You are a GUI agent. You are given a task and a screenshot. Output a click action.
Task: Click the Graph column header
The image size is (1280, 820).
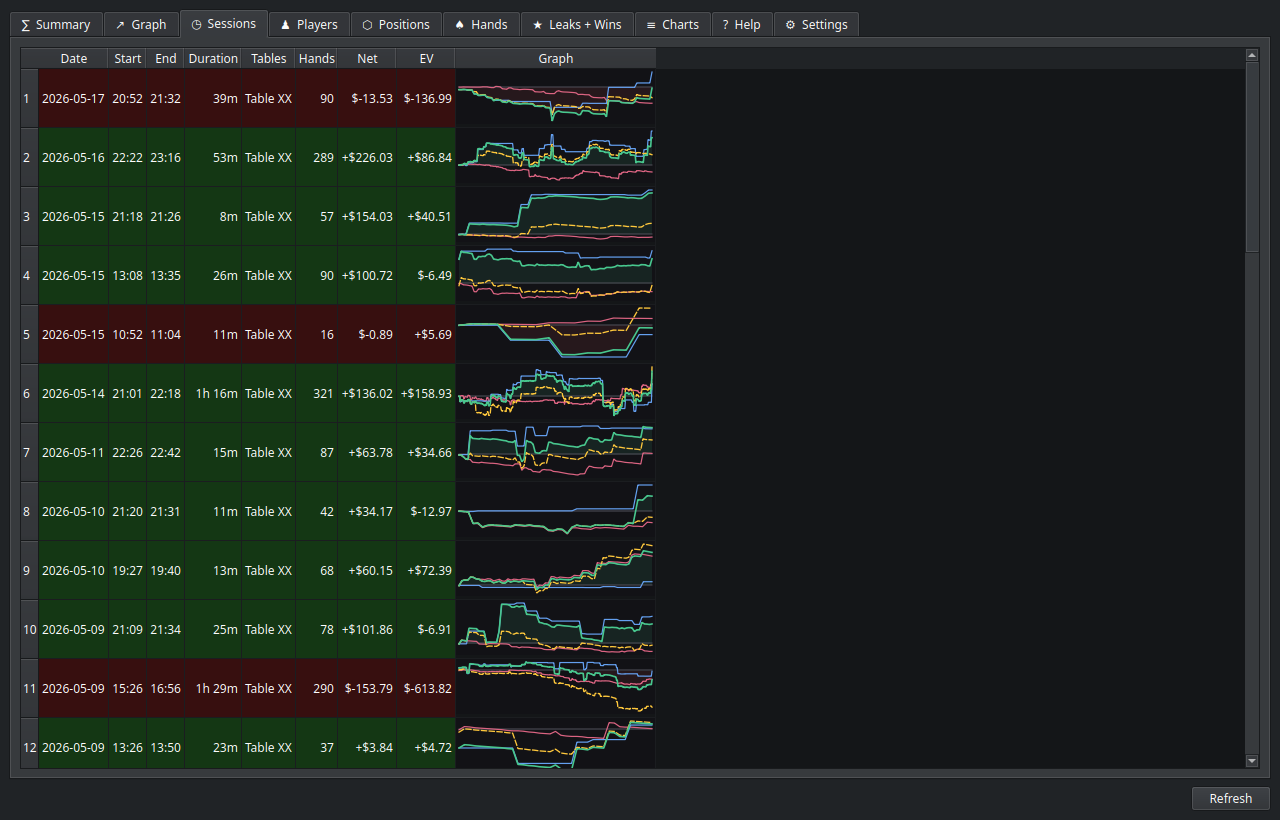click(x=556, y=58)
